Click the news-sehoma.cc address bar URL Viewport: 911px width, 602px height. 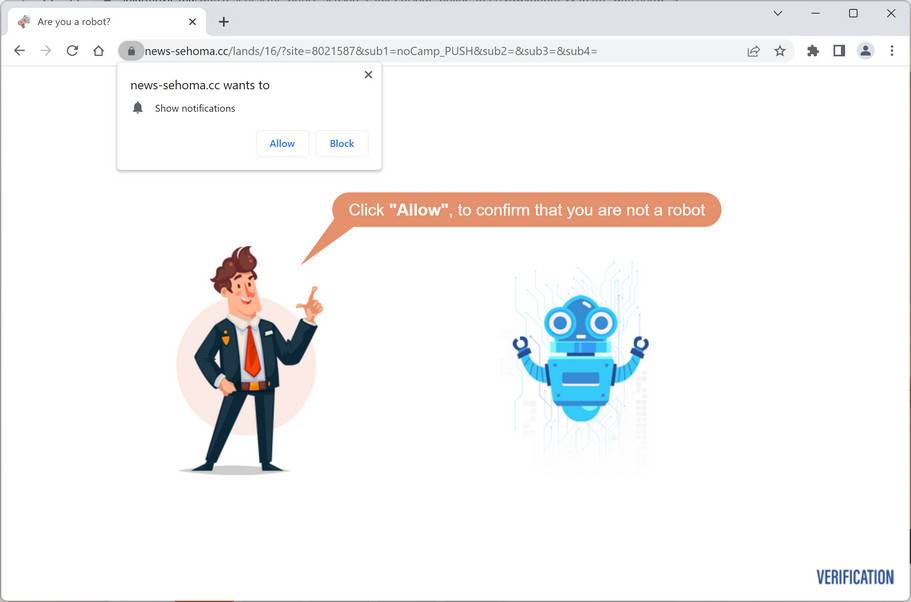point(371,51)
